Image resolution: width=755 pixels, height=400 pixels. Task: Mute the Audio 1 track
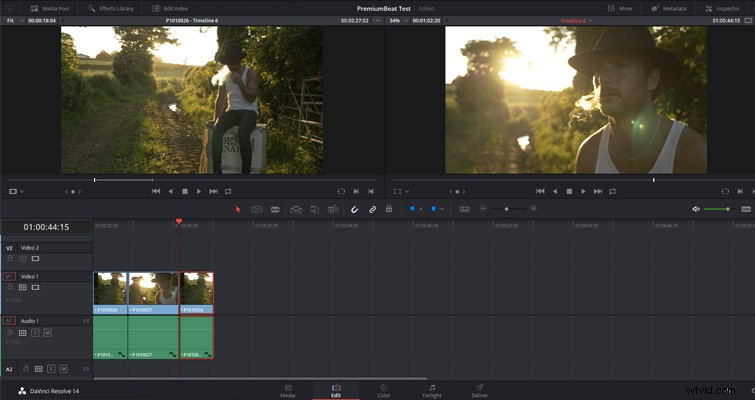[x=47, y=333]
